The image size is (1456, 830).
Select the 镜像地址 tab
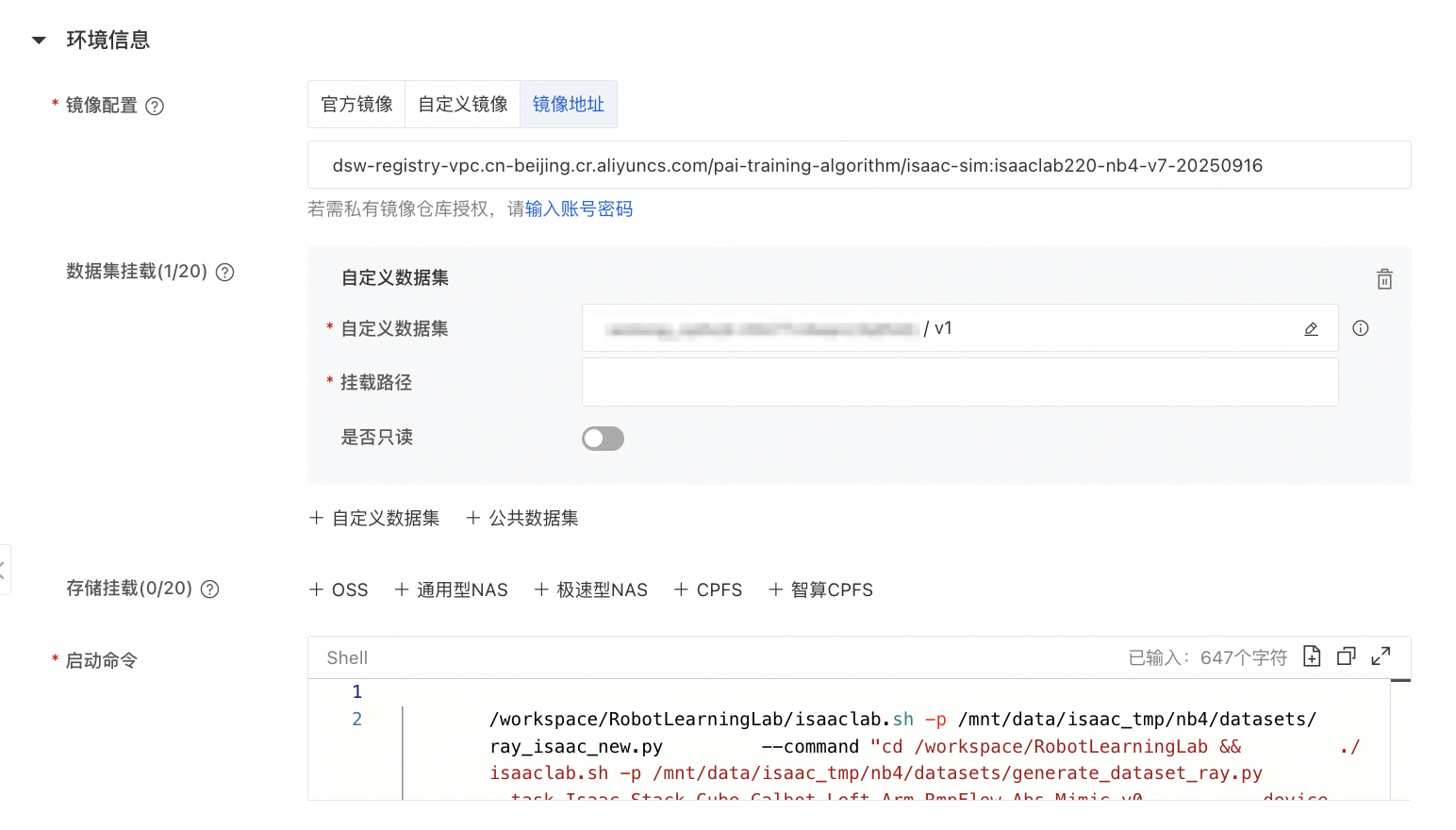click(569, 104)
